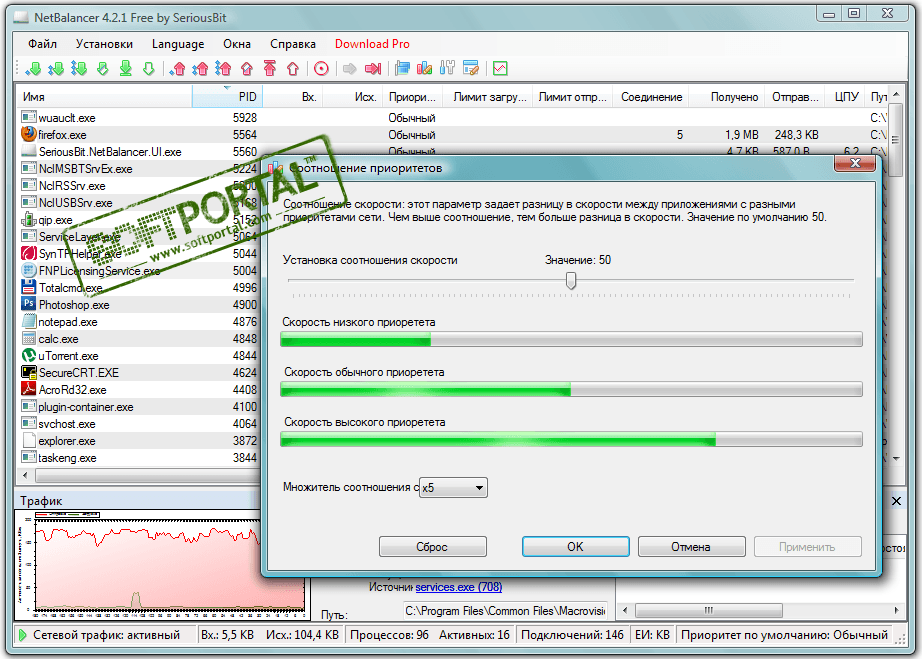Image resolution: width=922 pixels, height=659 pixels.
Task: Click red upload arrow with top bar
Action: coord(270,68)
